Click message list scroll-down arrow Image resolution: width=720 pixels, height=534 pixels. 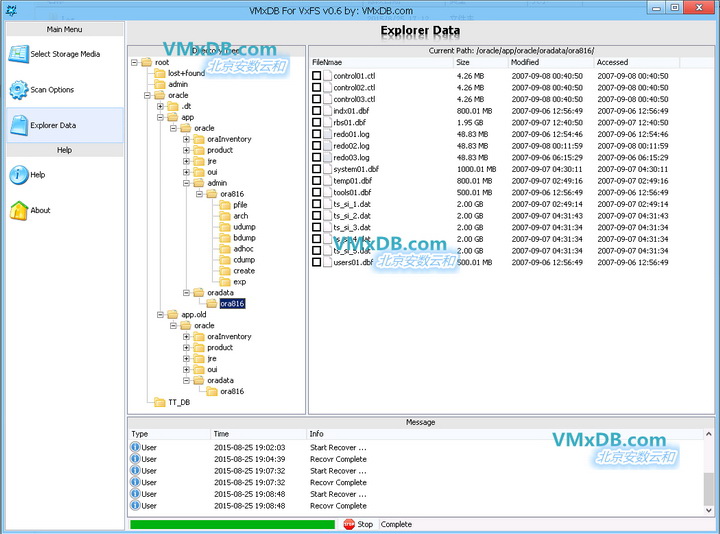(708, 510)
